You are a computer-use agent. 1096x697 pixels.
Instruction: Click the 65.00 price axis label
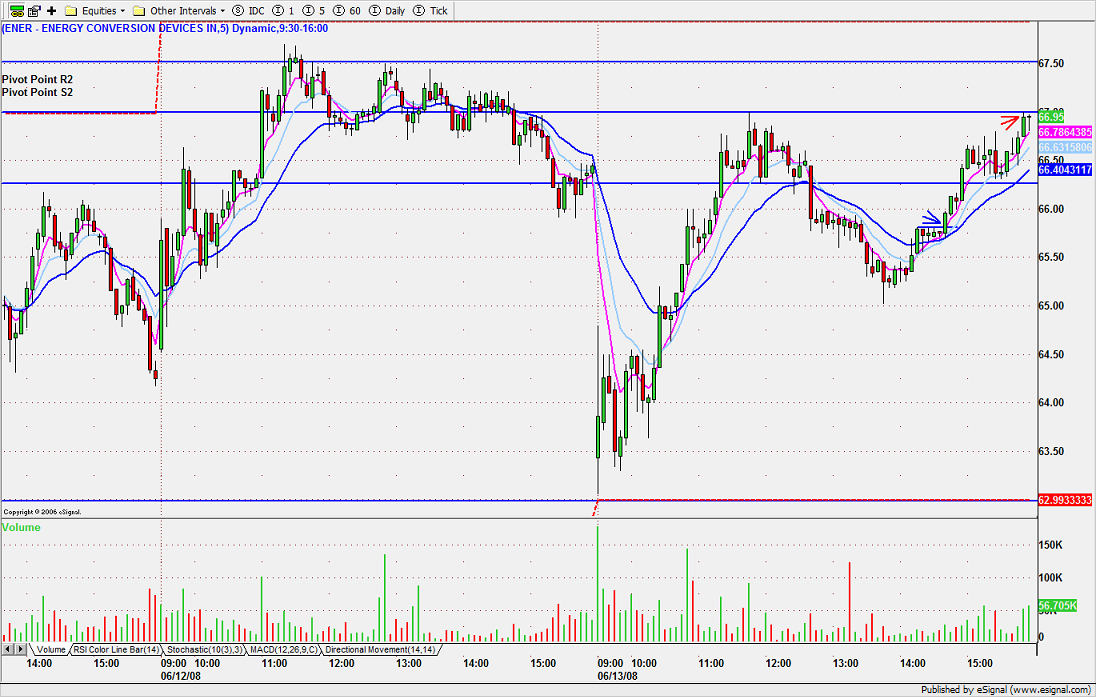tap(1051, 306)
